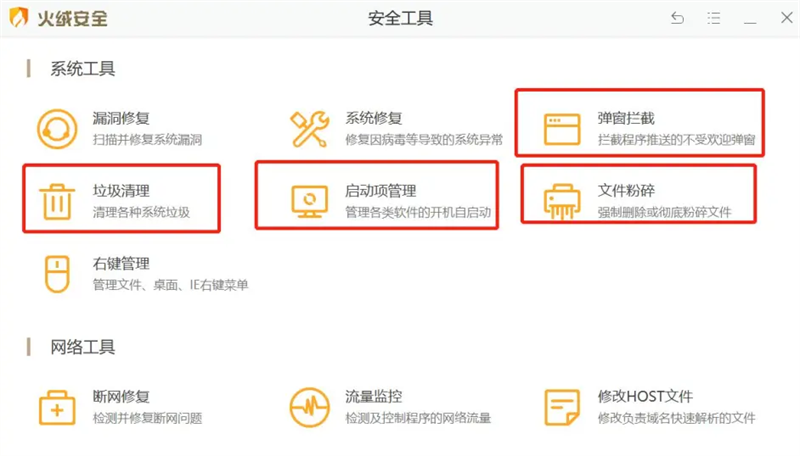Open the 弹窗拦截 popup blocker title
Screen dimensions: 800x456
click(626, 118)
